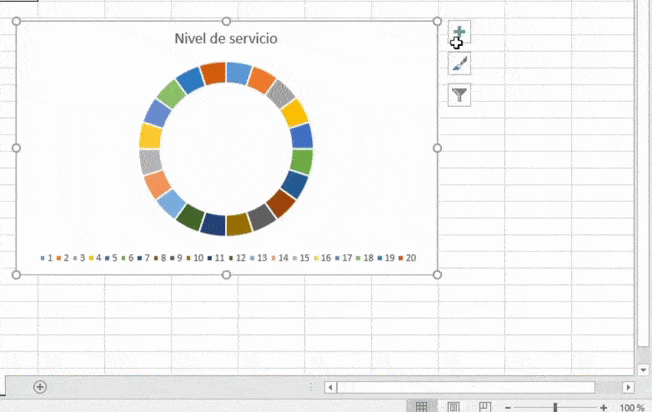Open Chart Filters funnel button
Viewport: 652px width, 412px height.
(x=459, y=95)
